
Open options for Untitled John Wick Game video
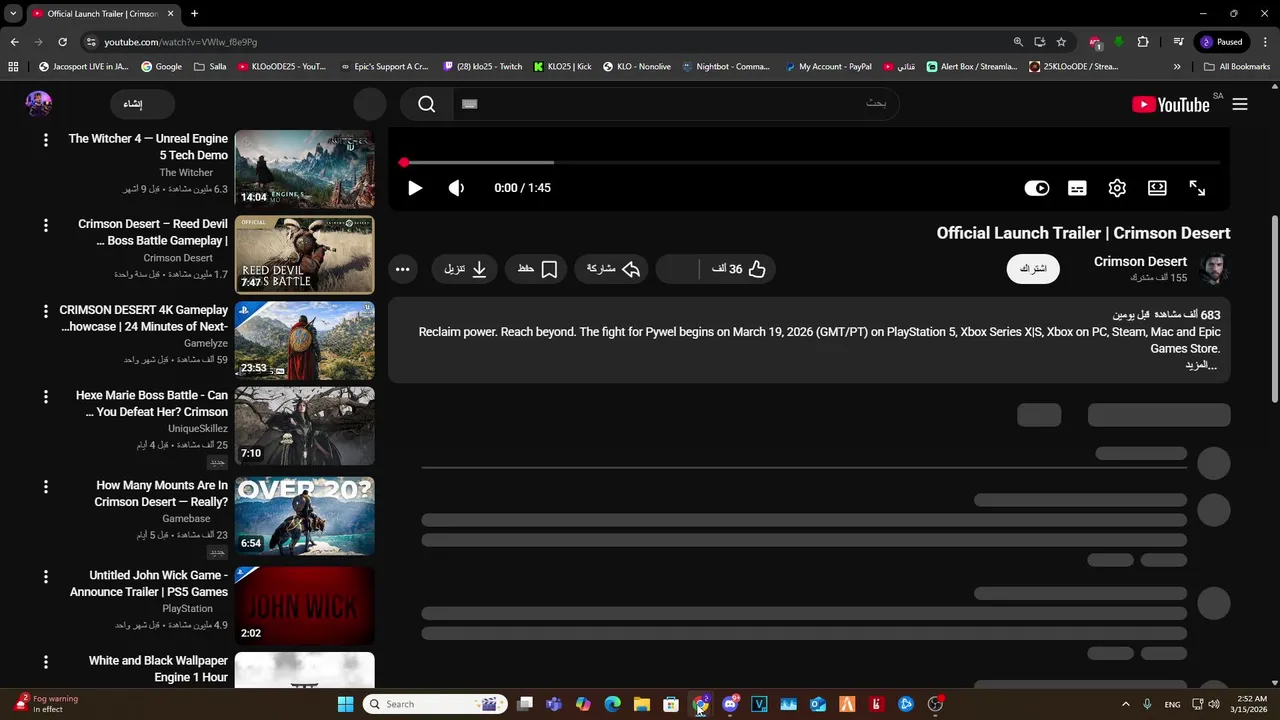45,576
